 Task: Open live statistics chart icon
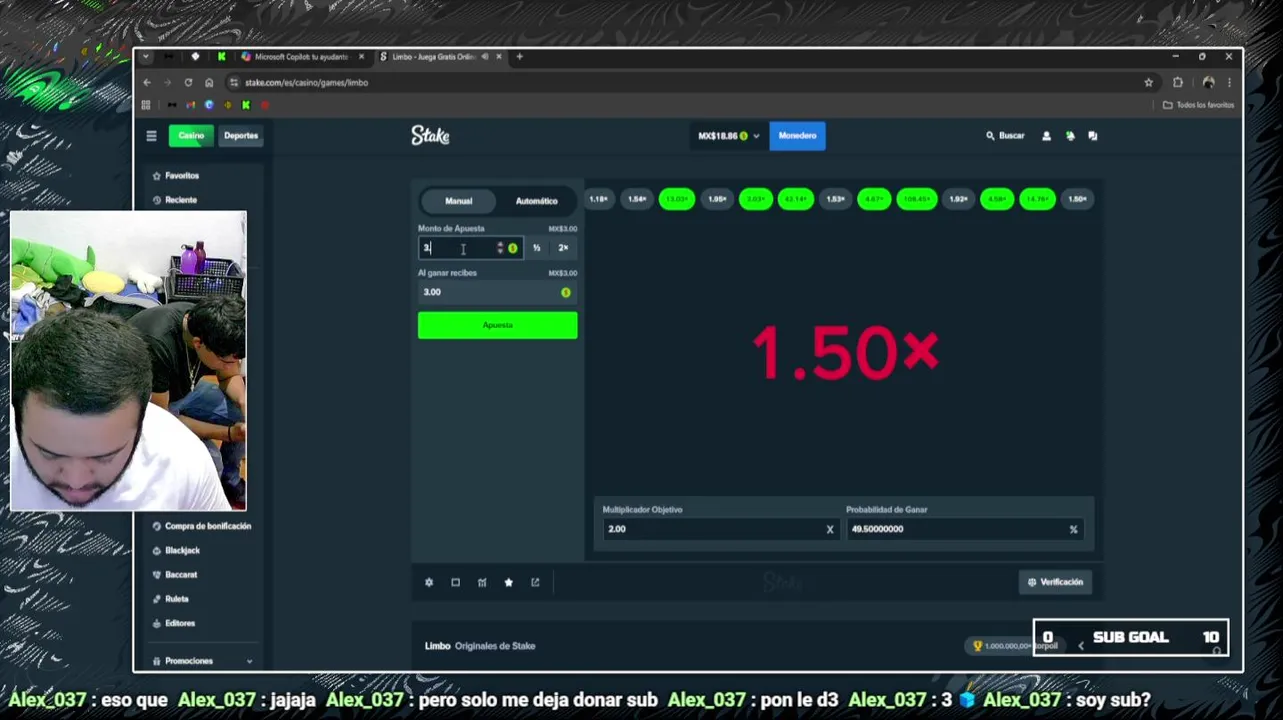pyautogui.click(x=482, y=582)
